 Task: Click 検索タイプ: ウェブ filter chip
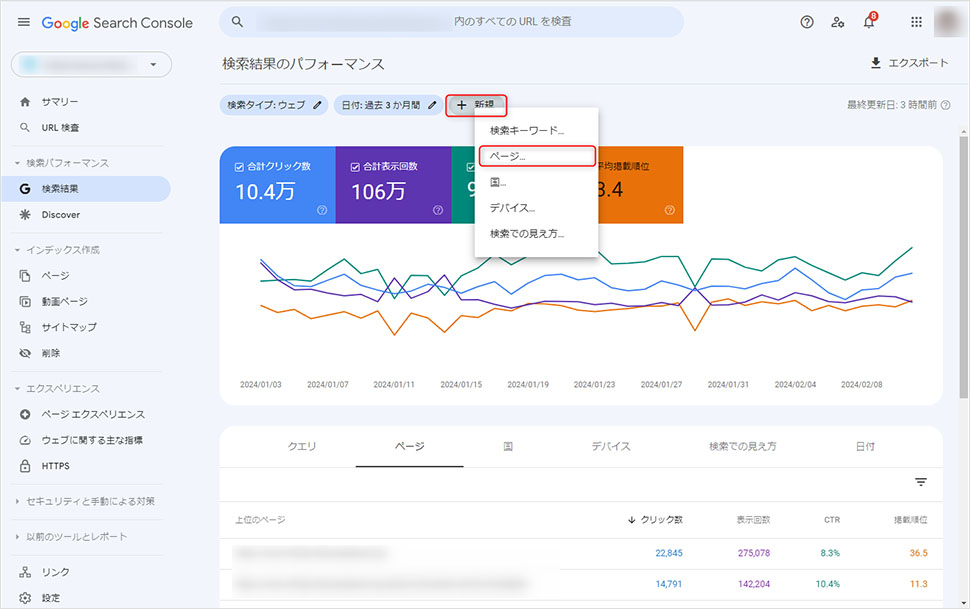274,105
